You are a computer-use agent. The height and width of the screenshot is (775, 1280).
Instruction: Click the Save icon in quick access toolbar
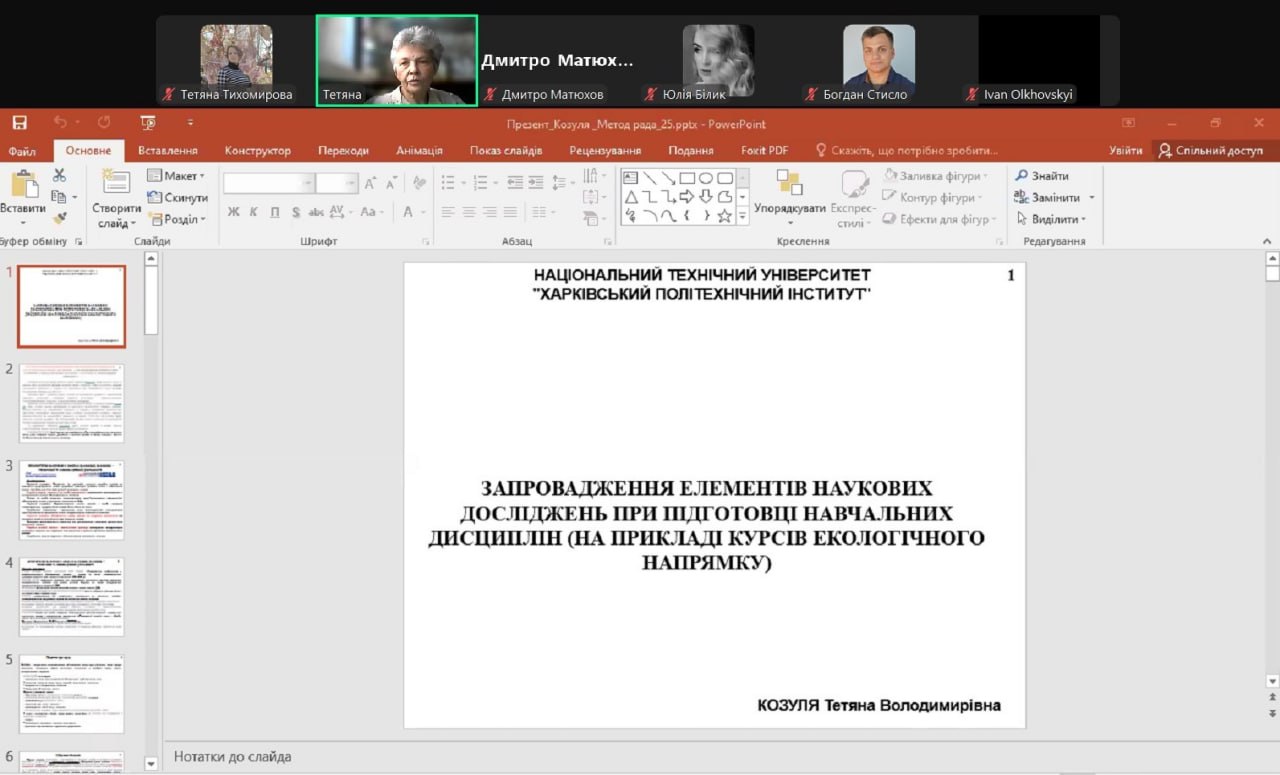click(19, 123)
